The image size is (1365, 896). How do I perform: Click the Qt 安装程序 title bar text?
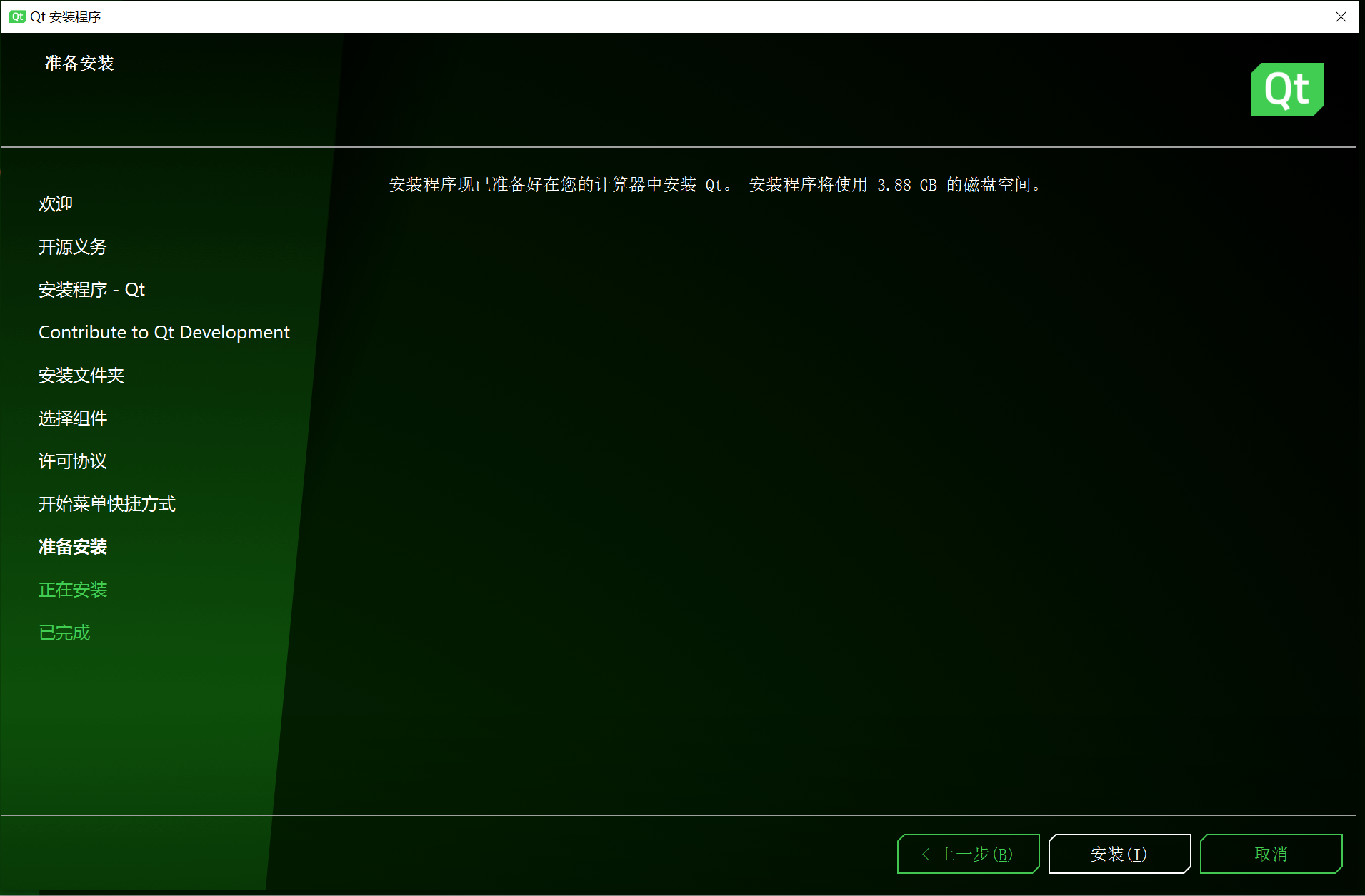click(x=64, y=16)
